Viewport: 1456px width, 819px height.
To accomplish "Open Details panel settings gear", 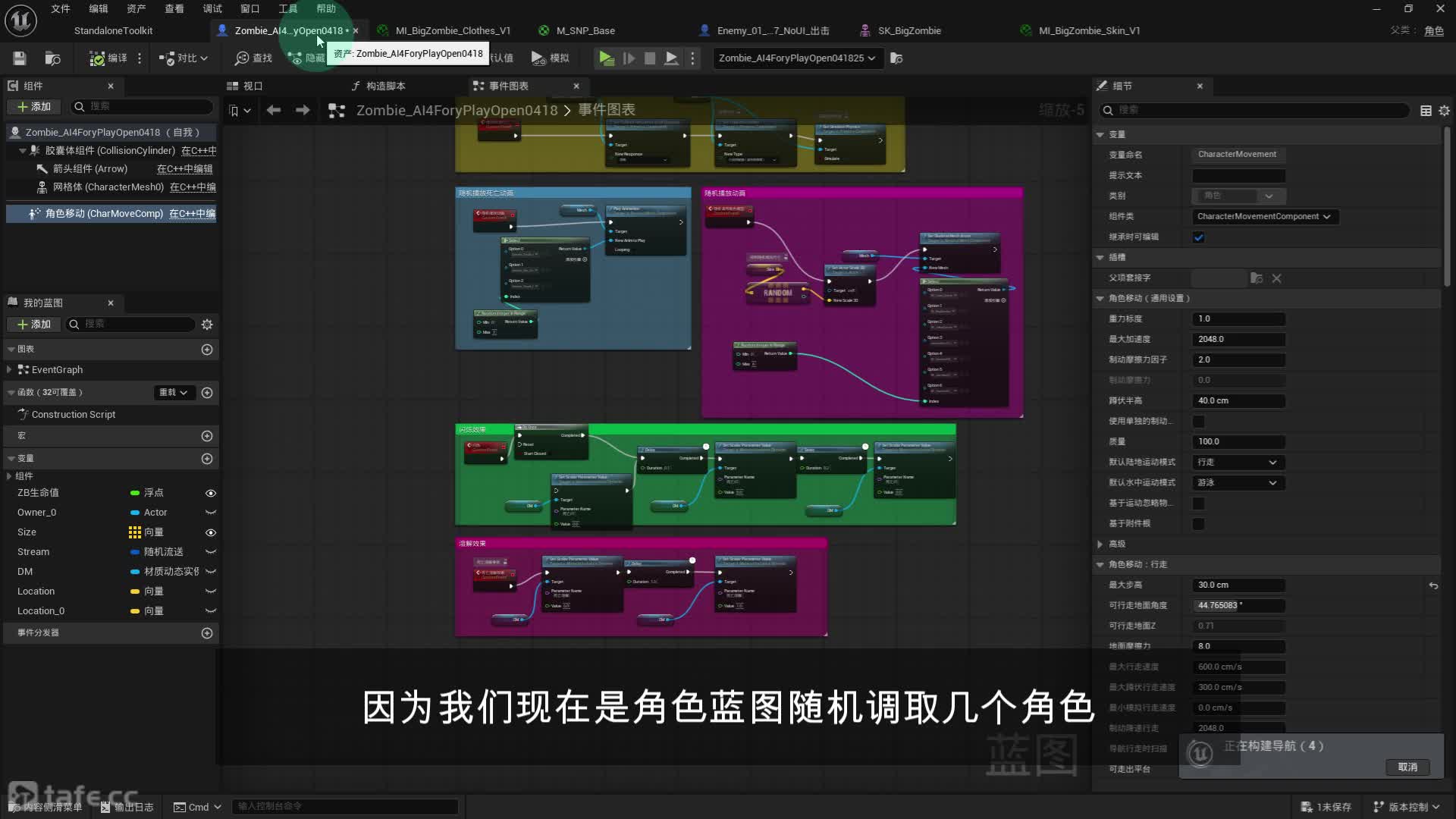I will 1444,111.
